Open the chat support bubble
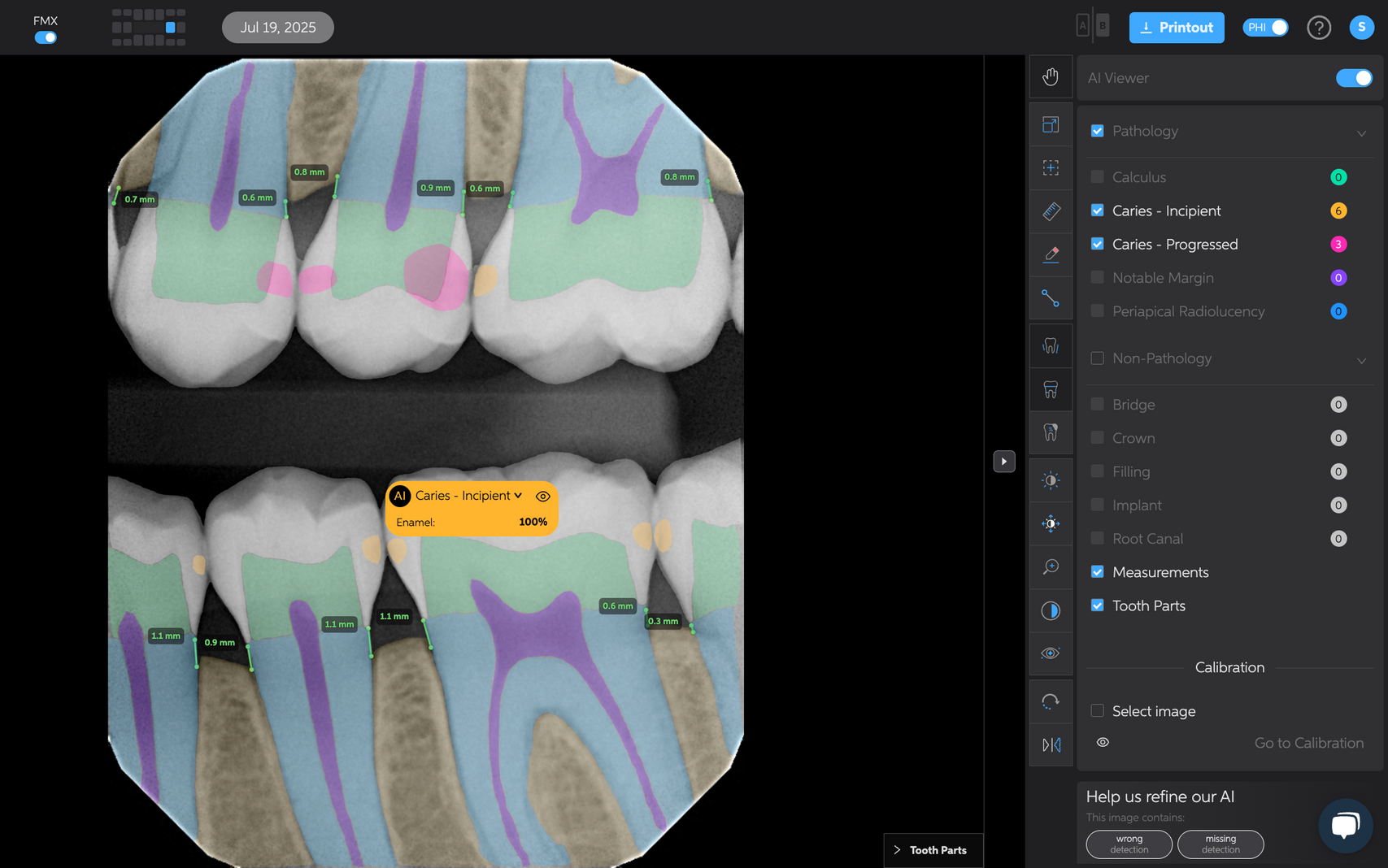 coord(1345,826)
